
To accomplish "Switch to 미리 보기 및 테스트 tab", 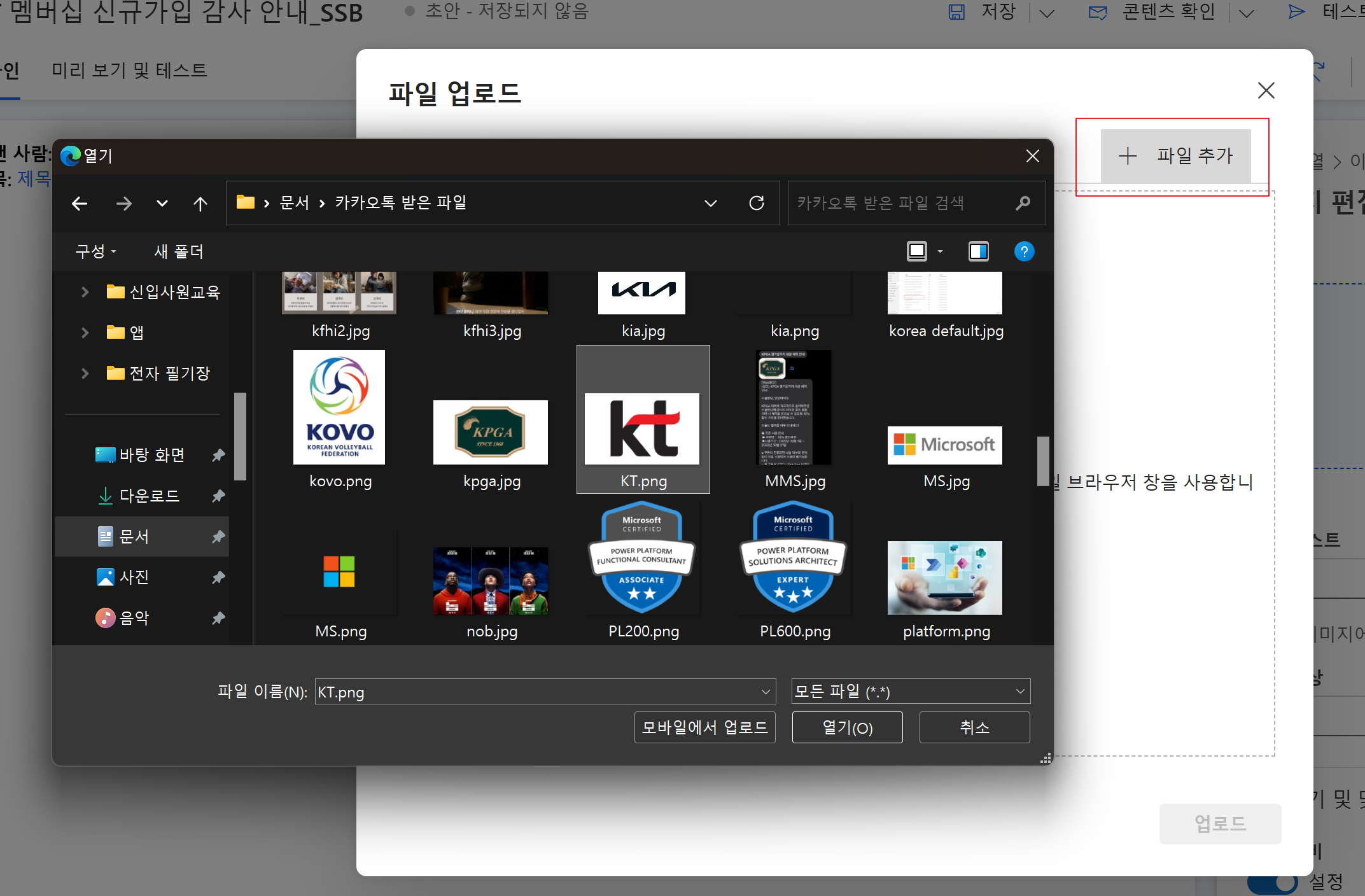I will 129,70.
